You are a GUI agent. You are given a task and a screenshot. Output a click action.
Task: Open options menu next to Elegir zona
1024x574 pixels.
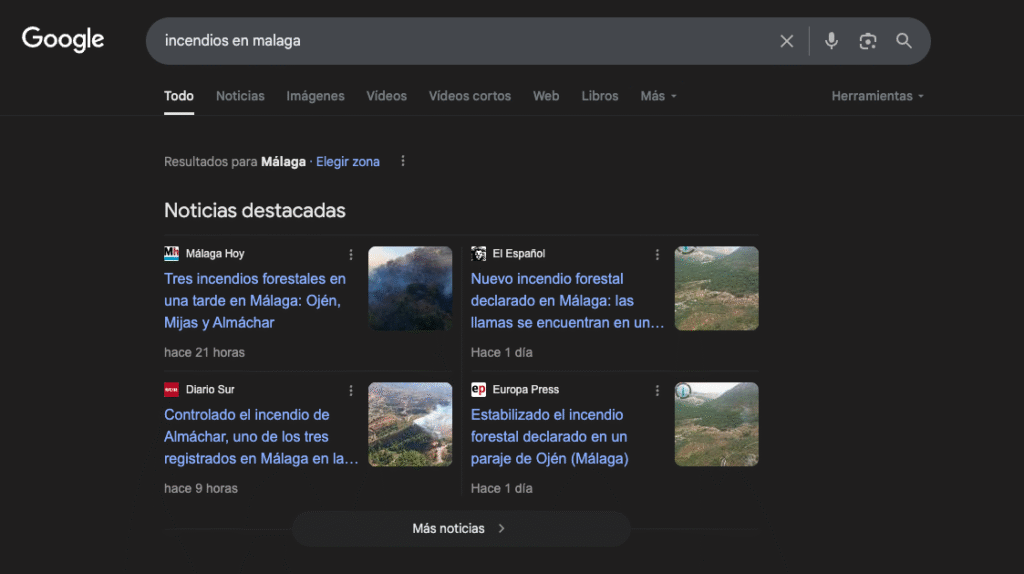403,161
